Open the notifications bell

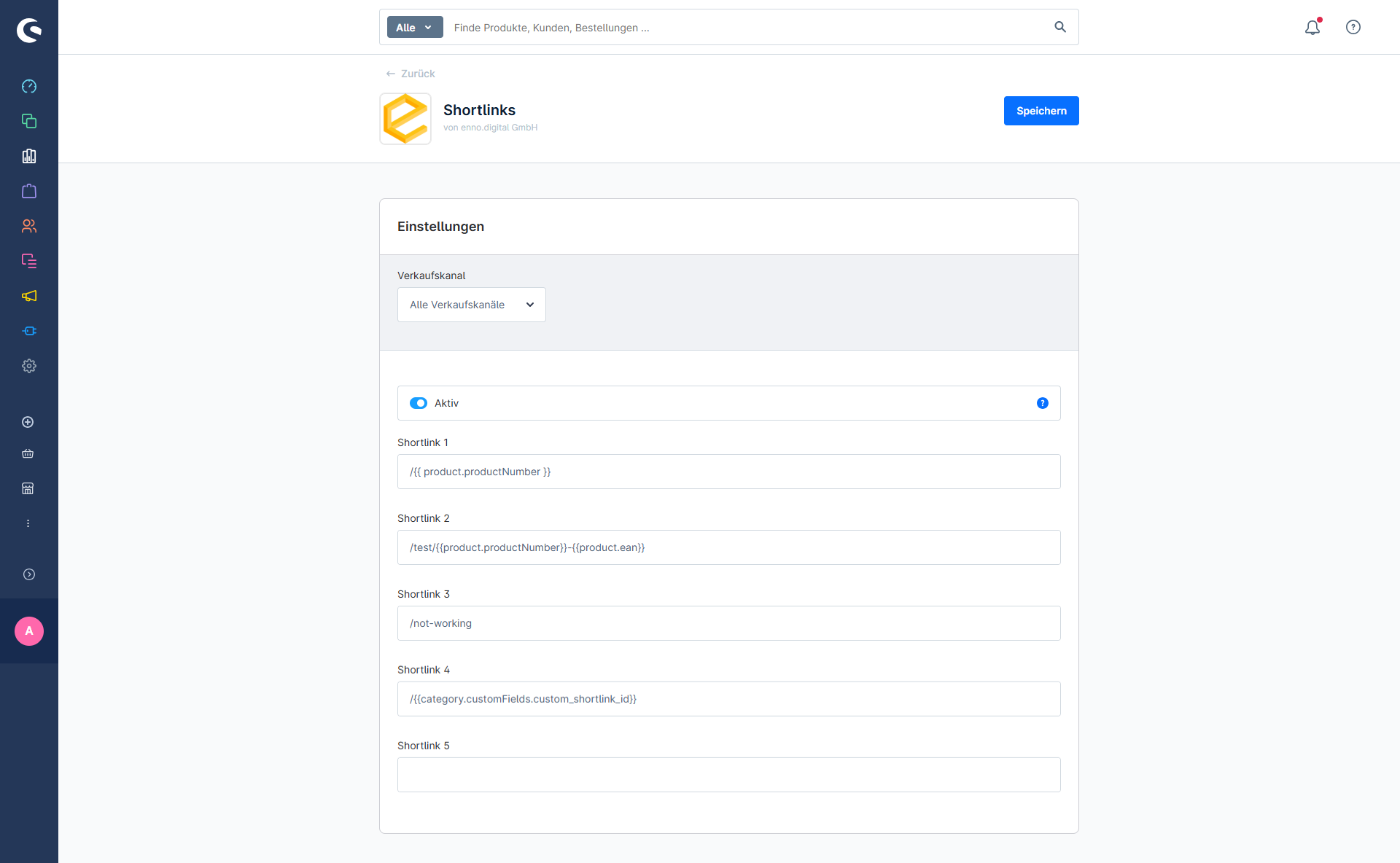point(1312,28)
